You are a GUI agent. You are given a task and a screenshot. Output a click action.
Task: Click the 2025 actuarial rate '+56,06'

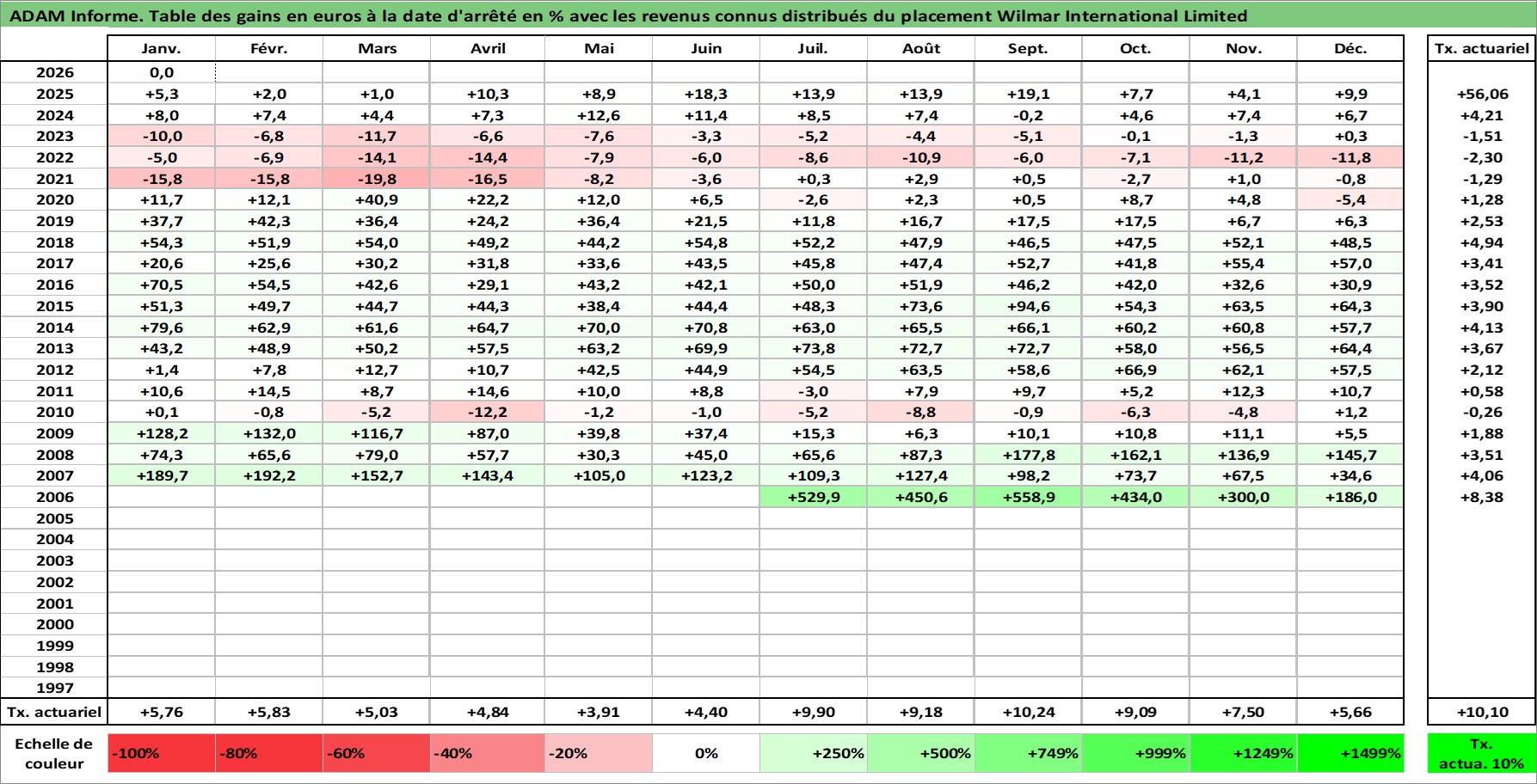(x=1481, y=94)
